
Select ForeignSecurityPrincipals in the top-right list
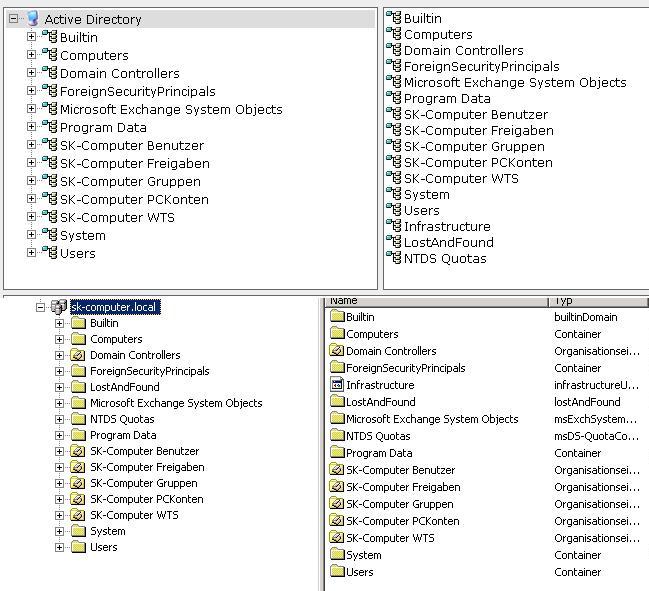point(481,66)
